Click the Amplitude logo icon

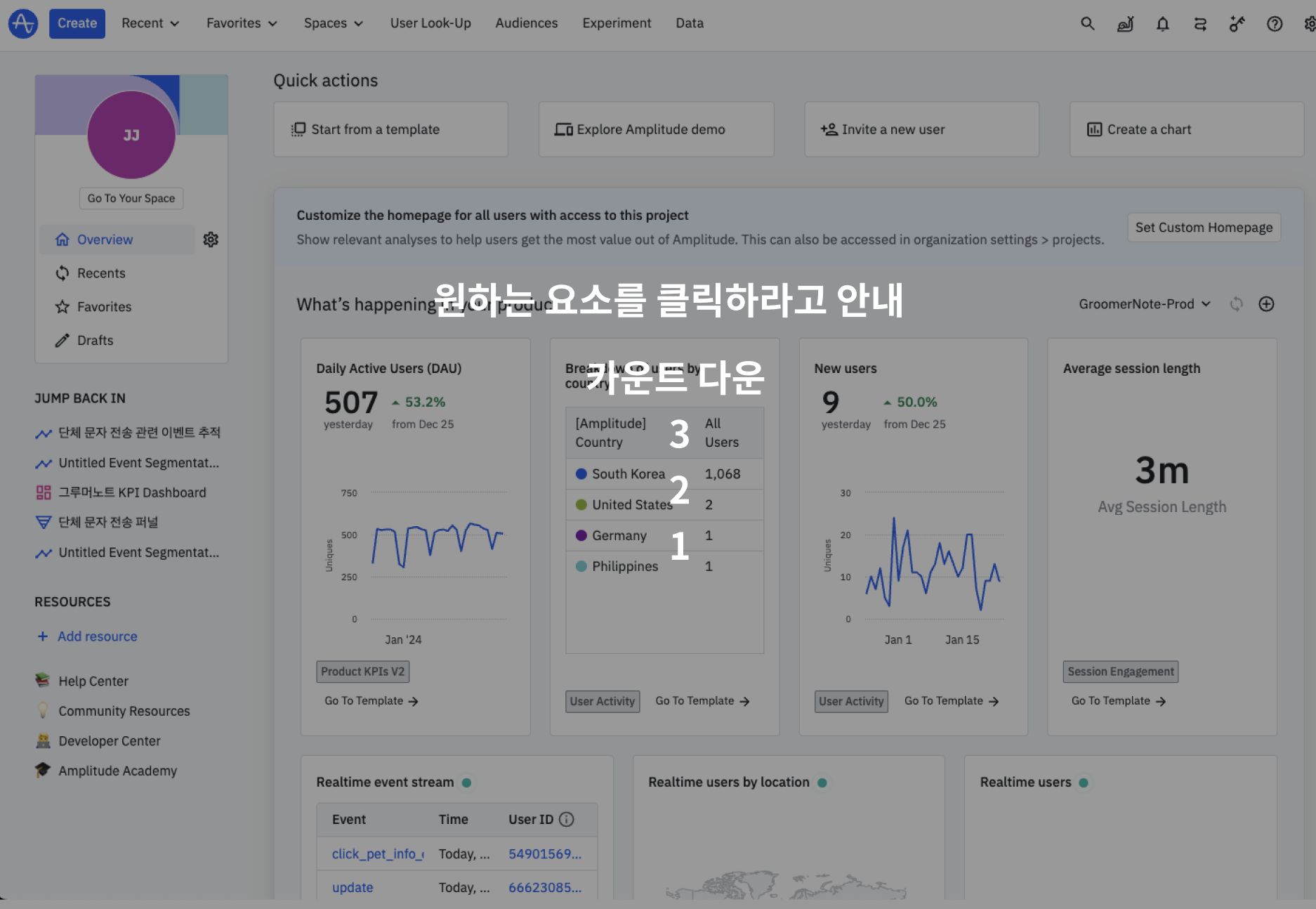(23, 23)
